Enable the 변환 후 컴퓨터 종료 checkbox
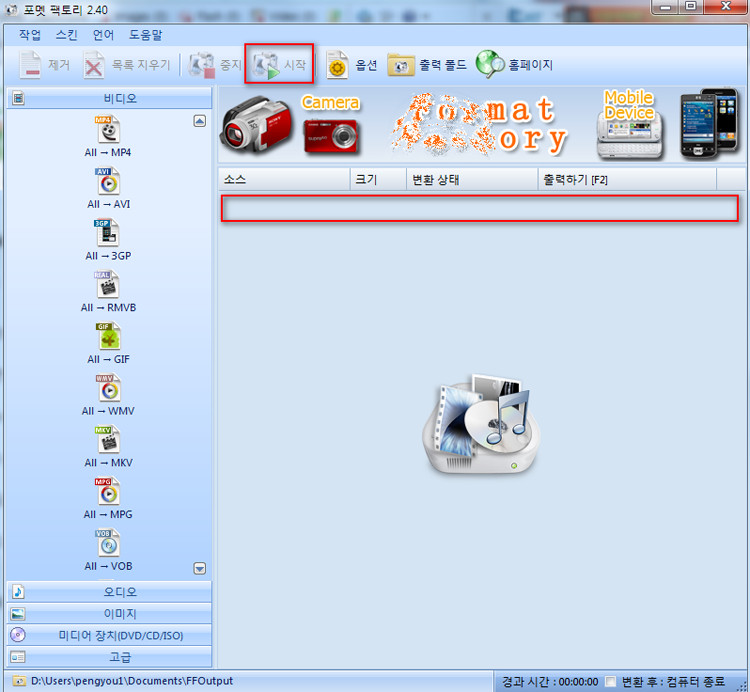The width and height of the screenshot is (750, 692). tap(610, 681)
